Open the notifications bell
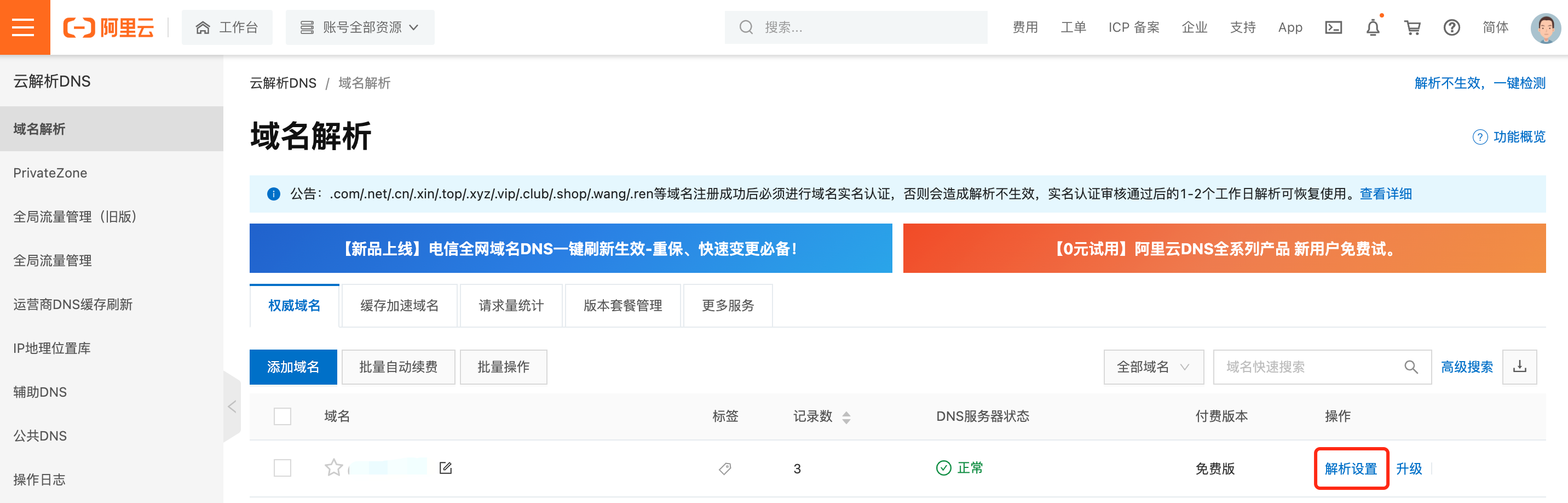 click(x=1373, y=27)
